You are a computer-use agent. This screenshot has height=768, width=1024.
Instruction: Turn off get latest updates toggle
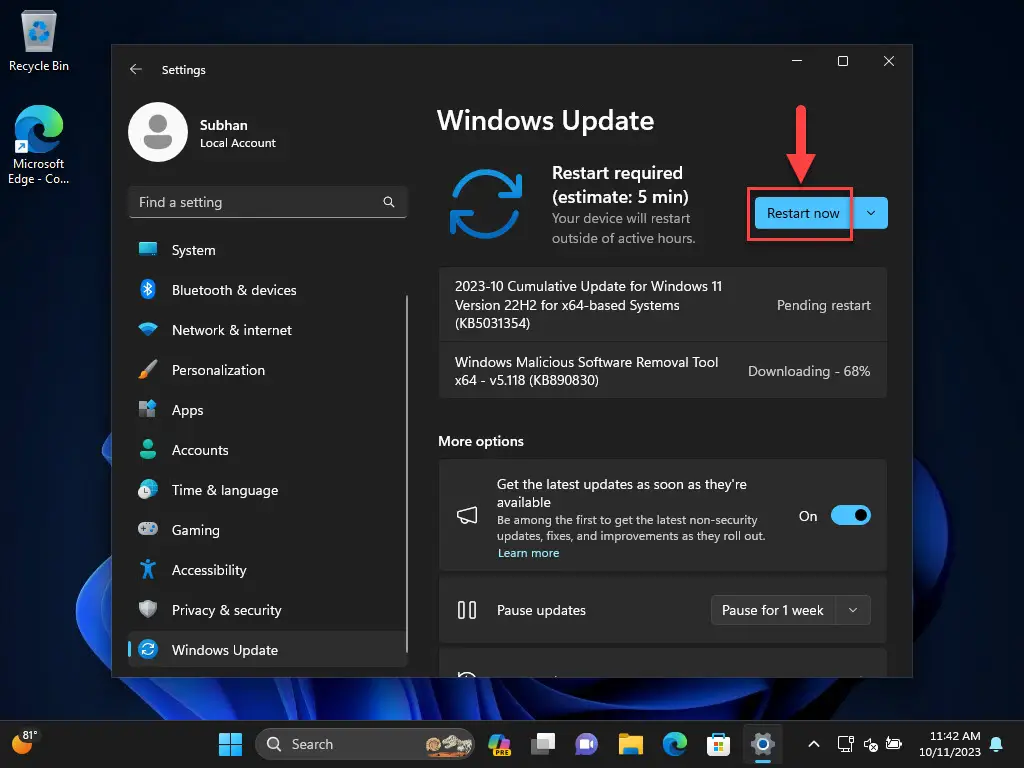(850, 515)
